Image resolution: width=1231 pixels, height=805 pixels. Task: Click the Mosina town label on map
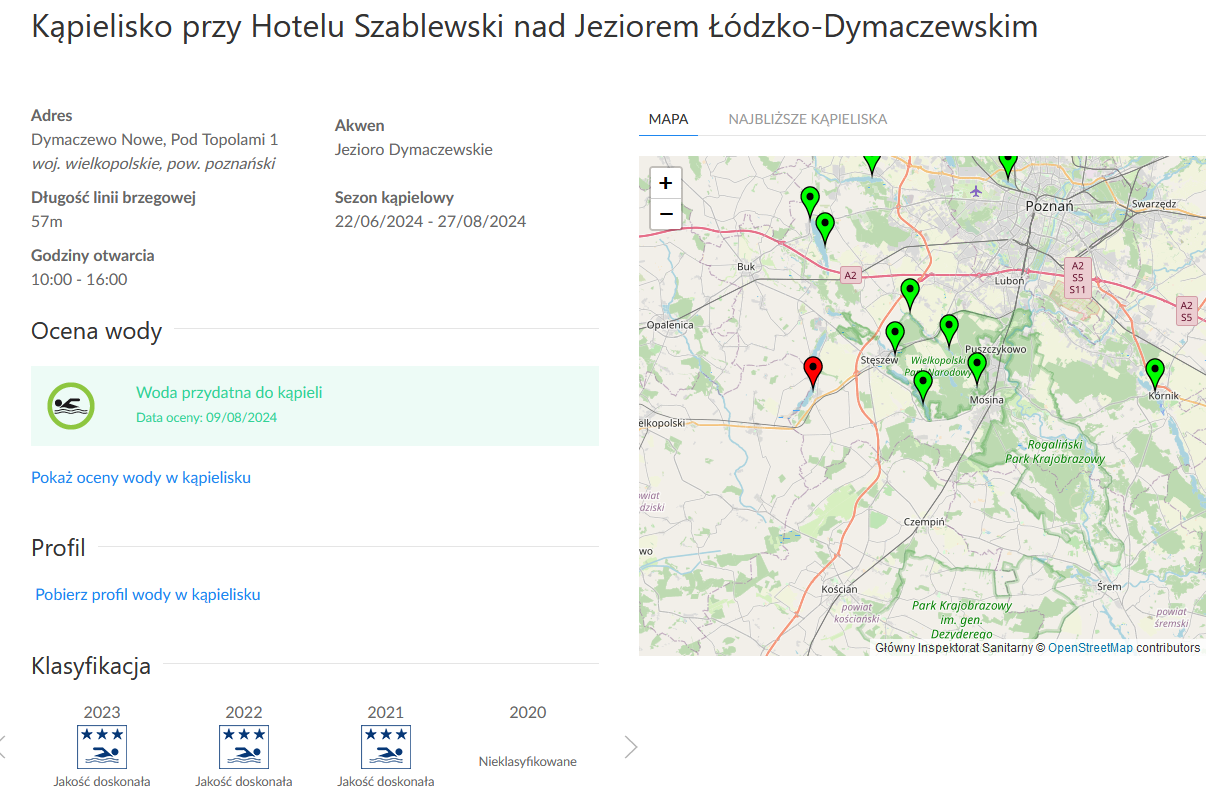987,400
